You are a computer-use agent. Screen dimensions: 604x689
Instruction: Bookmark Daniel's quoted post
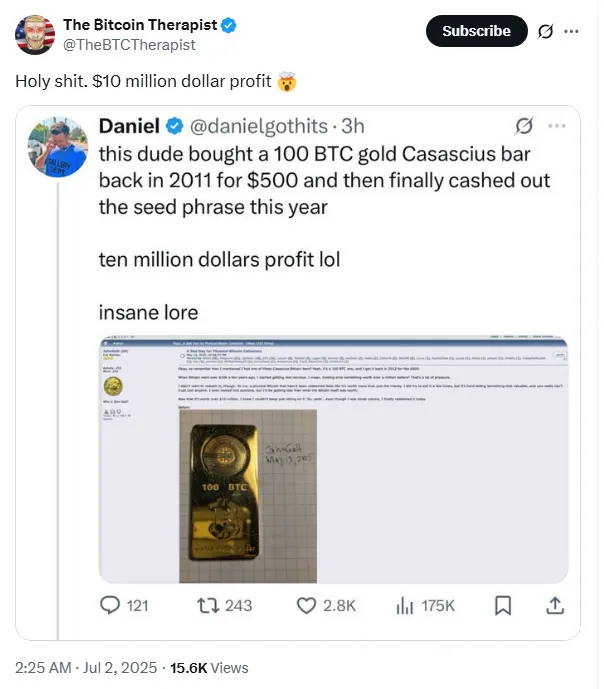pyautogui.click(x=504, y=606)
